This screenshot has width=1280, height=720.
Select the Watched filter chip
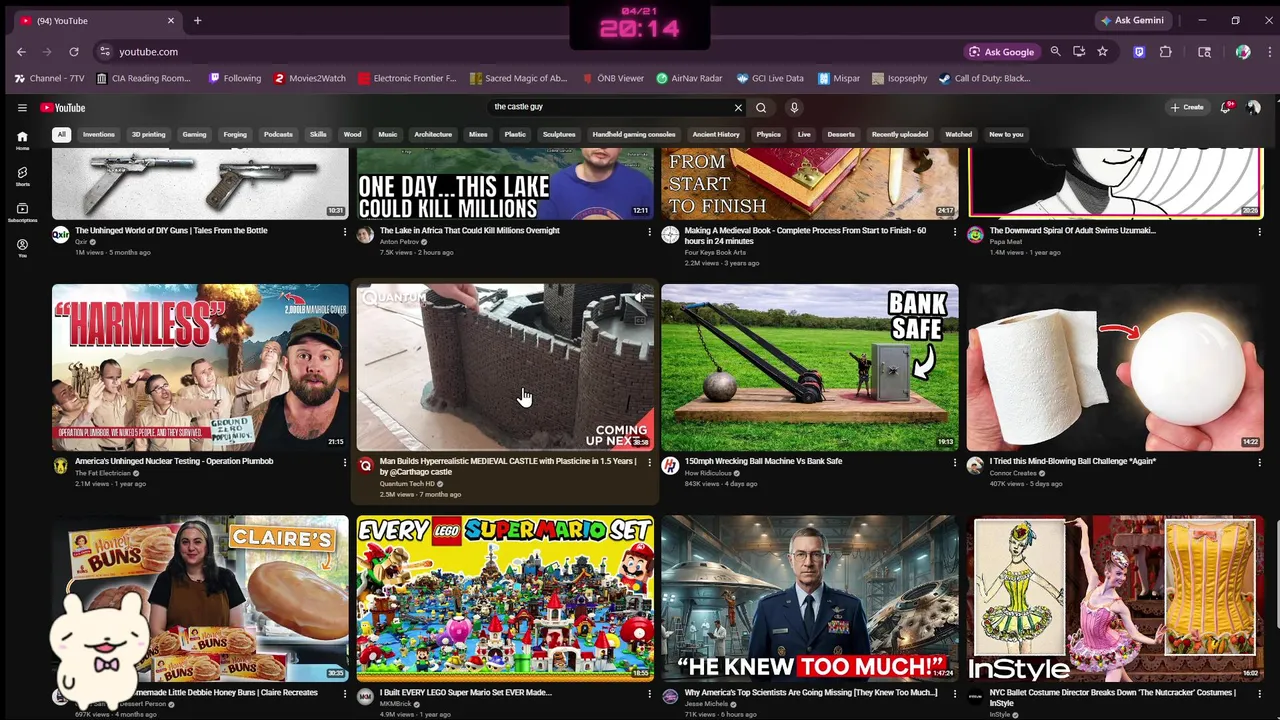point(958,134)
